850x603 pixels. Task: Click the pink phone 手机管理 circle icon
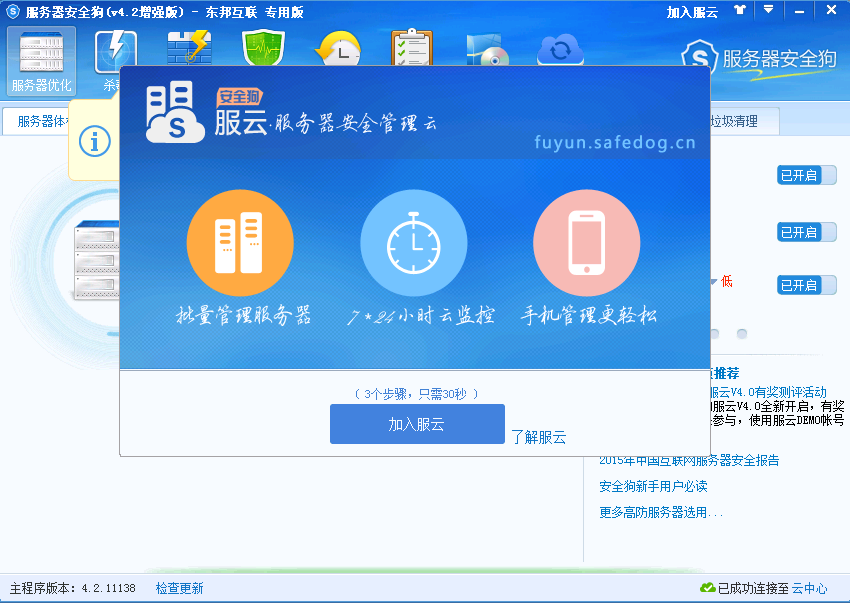(587, 242)
